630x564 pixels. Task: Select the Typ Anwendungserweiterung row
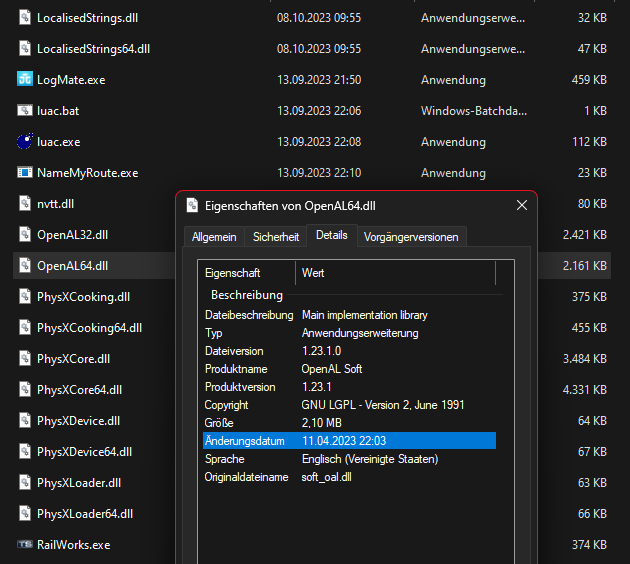pyautogui.click(x=350, y=333)
